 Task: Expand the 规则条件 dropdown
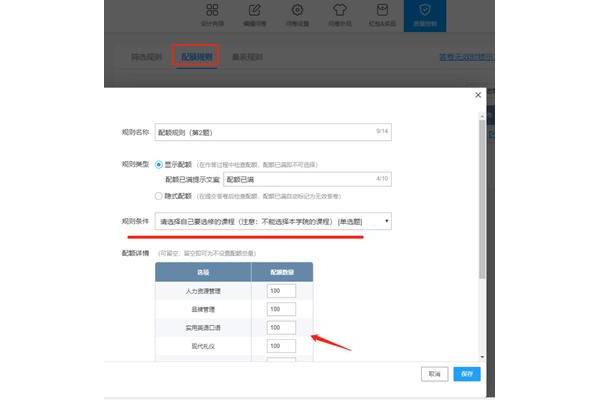(x=273, y=221)
